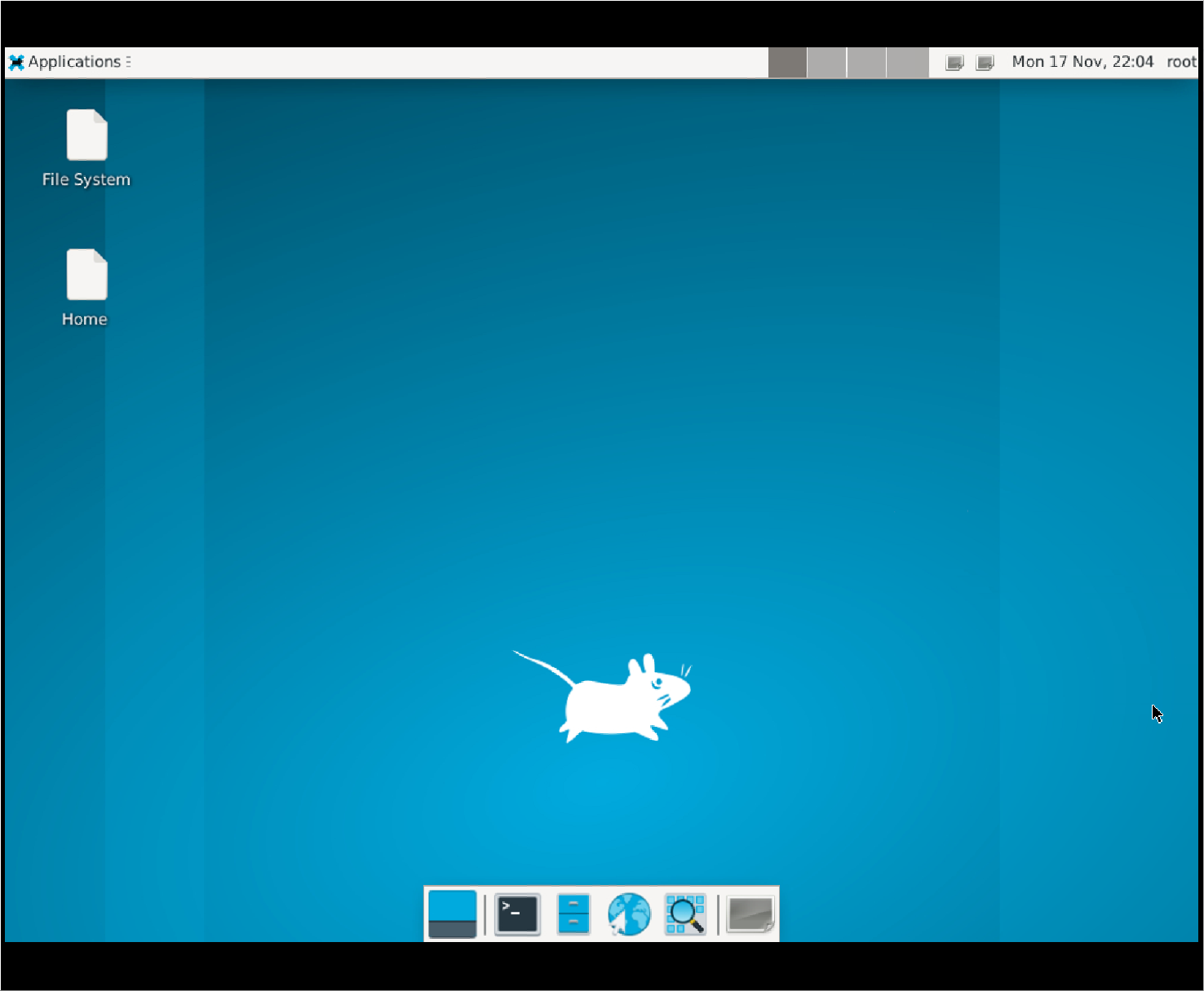Select the Home desktop icon
Viewport: 1204px width, 991px height.
(85, 288)
